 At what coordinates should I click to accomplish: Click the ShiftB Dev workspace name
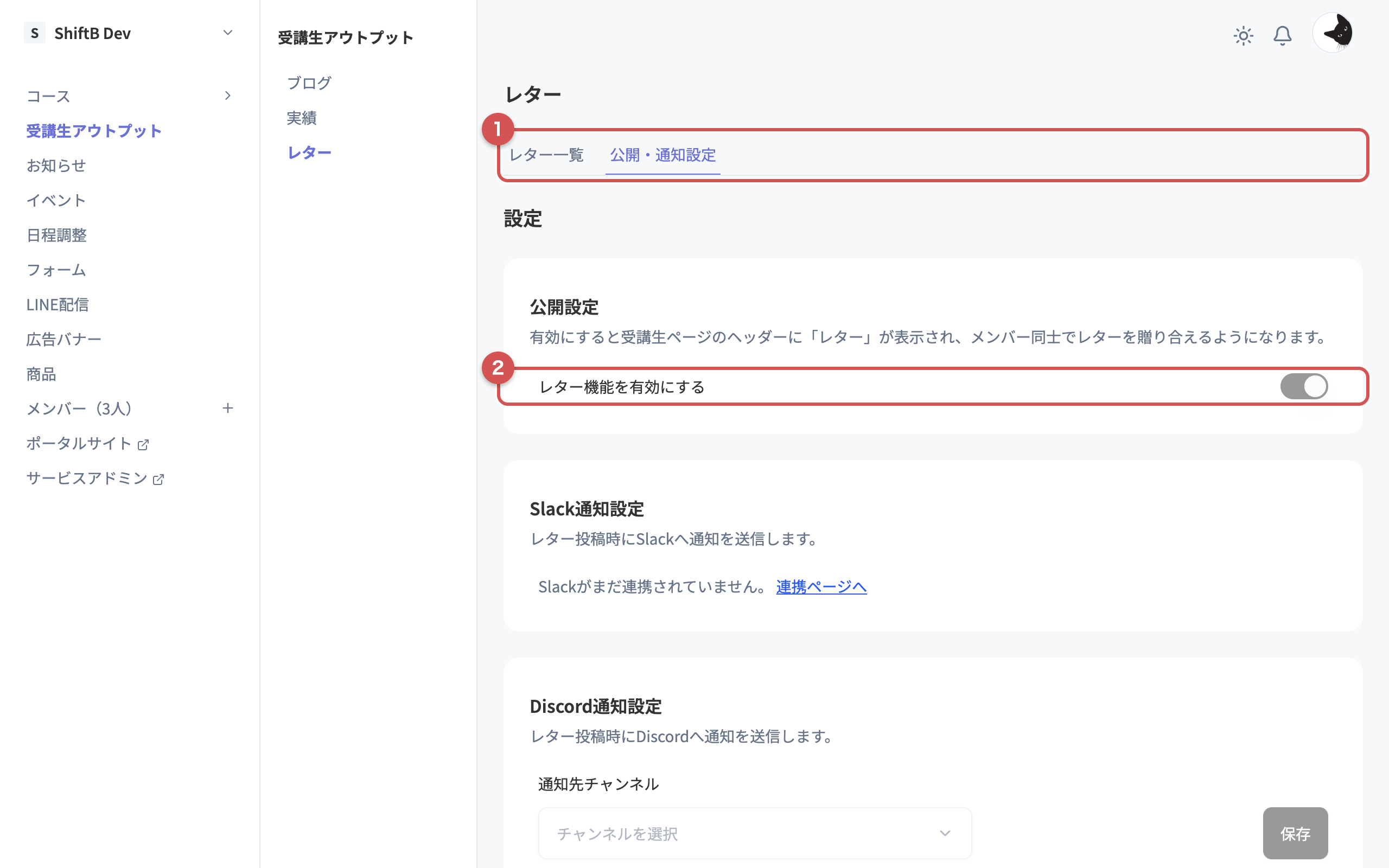92,33
